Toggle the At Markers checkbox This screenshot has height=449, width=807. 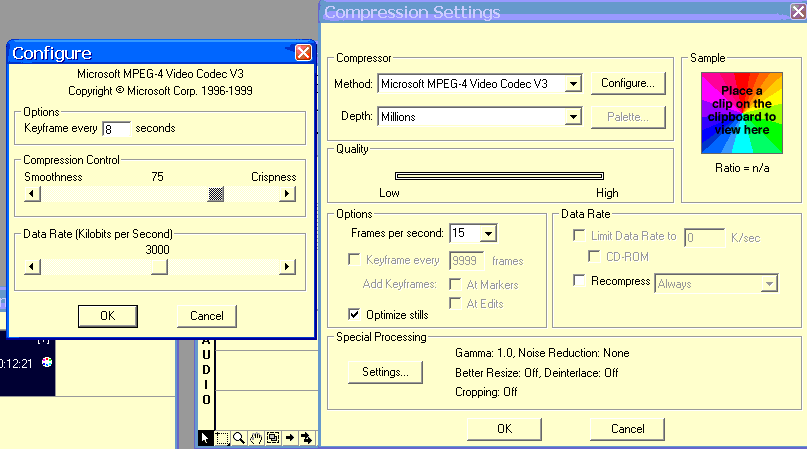click(455, 284)
